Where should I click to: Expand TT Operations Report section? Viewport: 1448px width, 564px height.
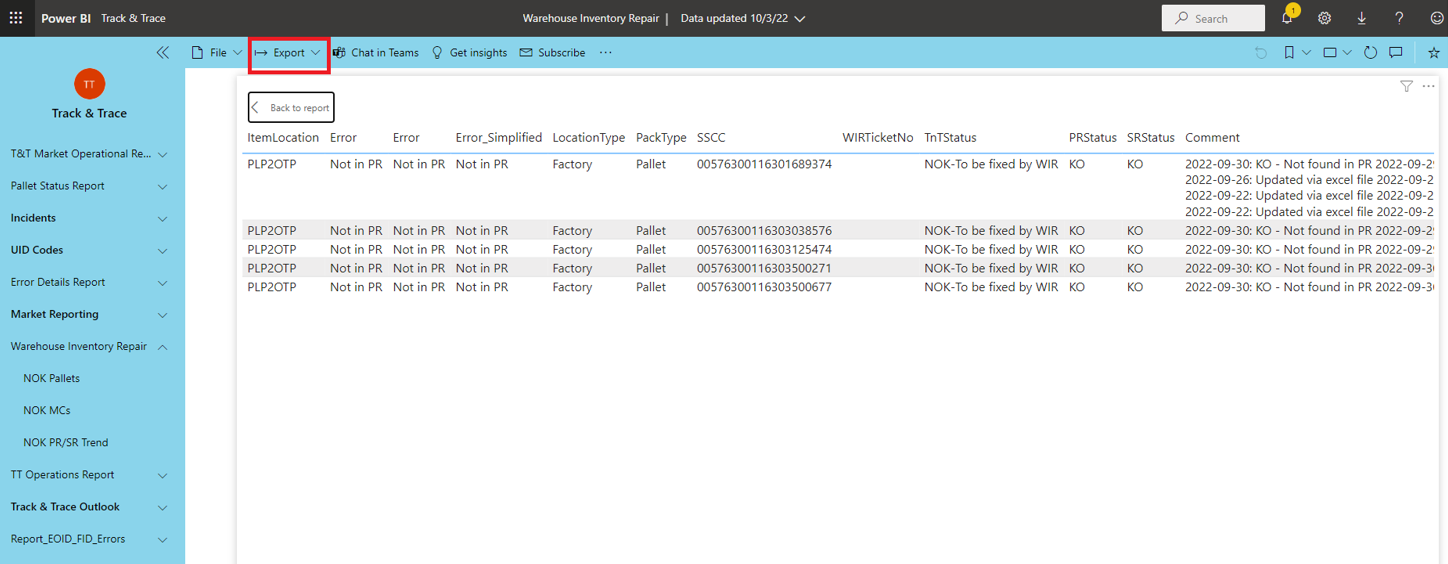pyautogui.click(x=163, y=476)
